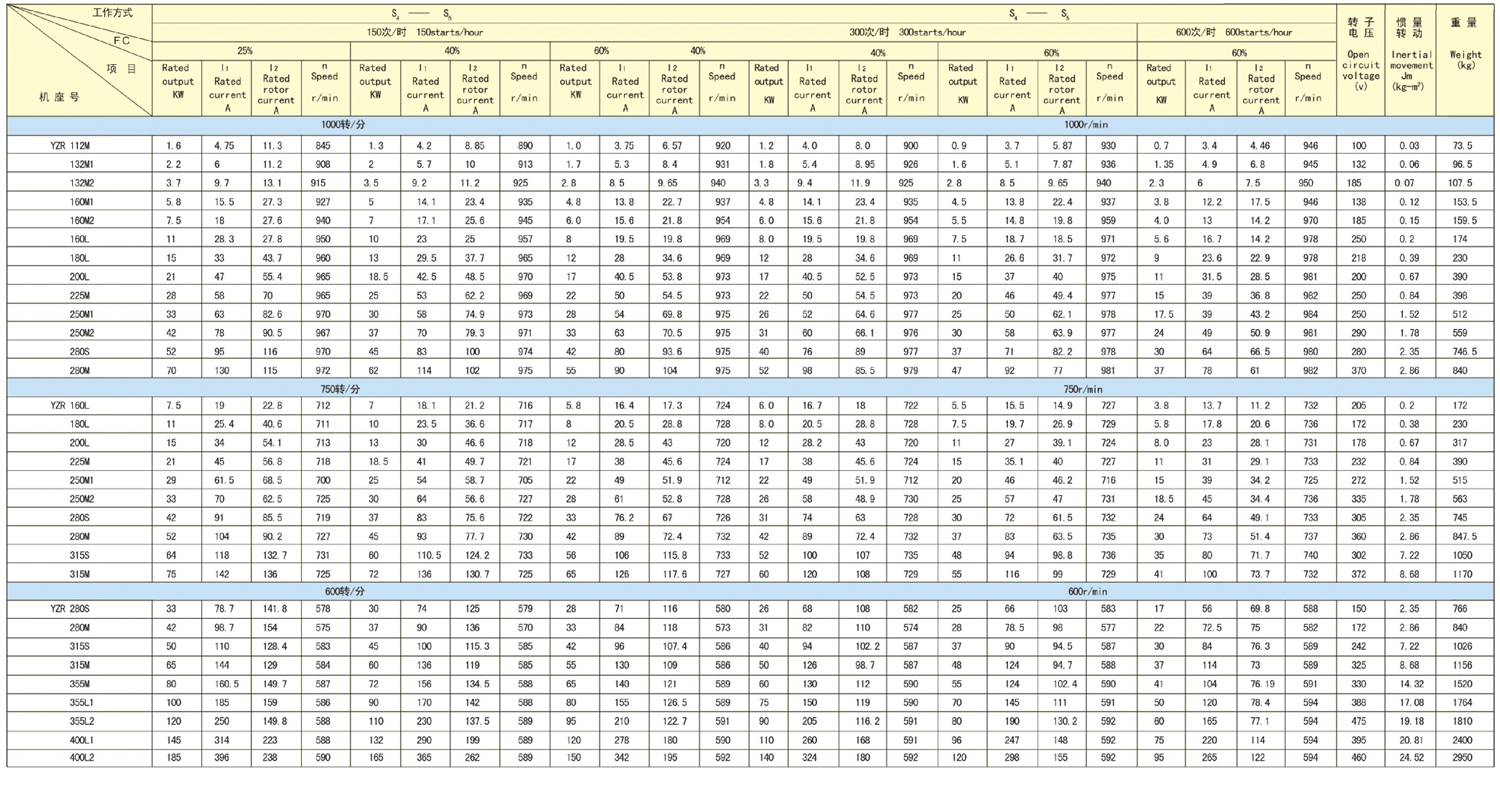Click the weight value 2950 cell
The image size is (1500, 785).
pos(1461,757)
